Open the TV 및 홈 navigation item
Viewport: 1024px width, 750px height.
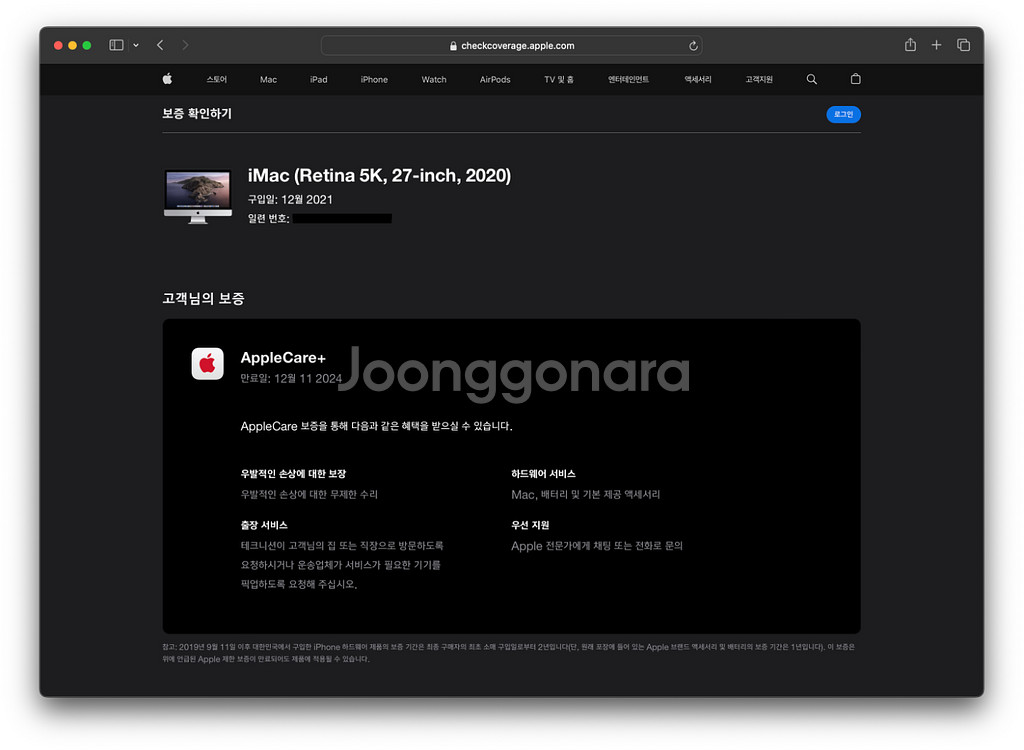coord(559,80)
